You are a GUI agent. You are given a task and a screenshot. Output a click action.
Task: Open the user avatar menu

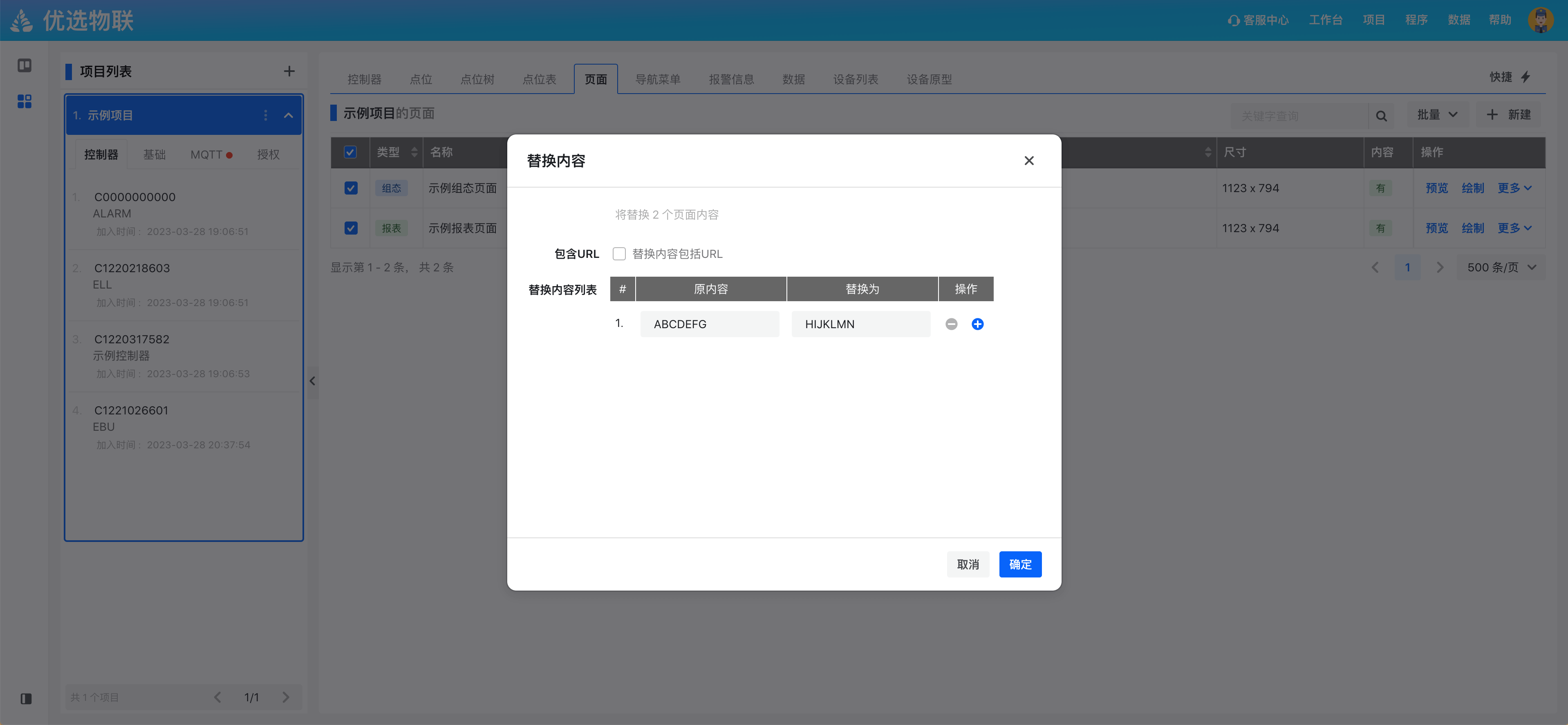pyautogui.click(x=1541, y=20)
